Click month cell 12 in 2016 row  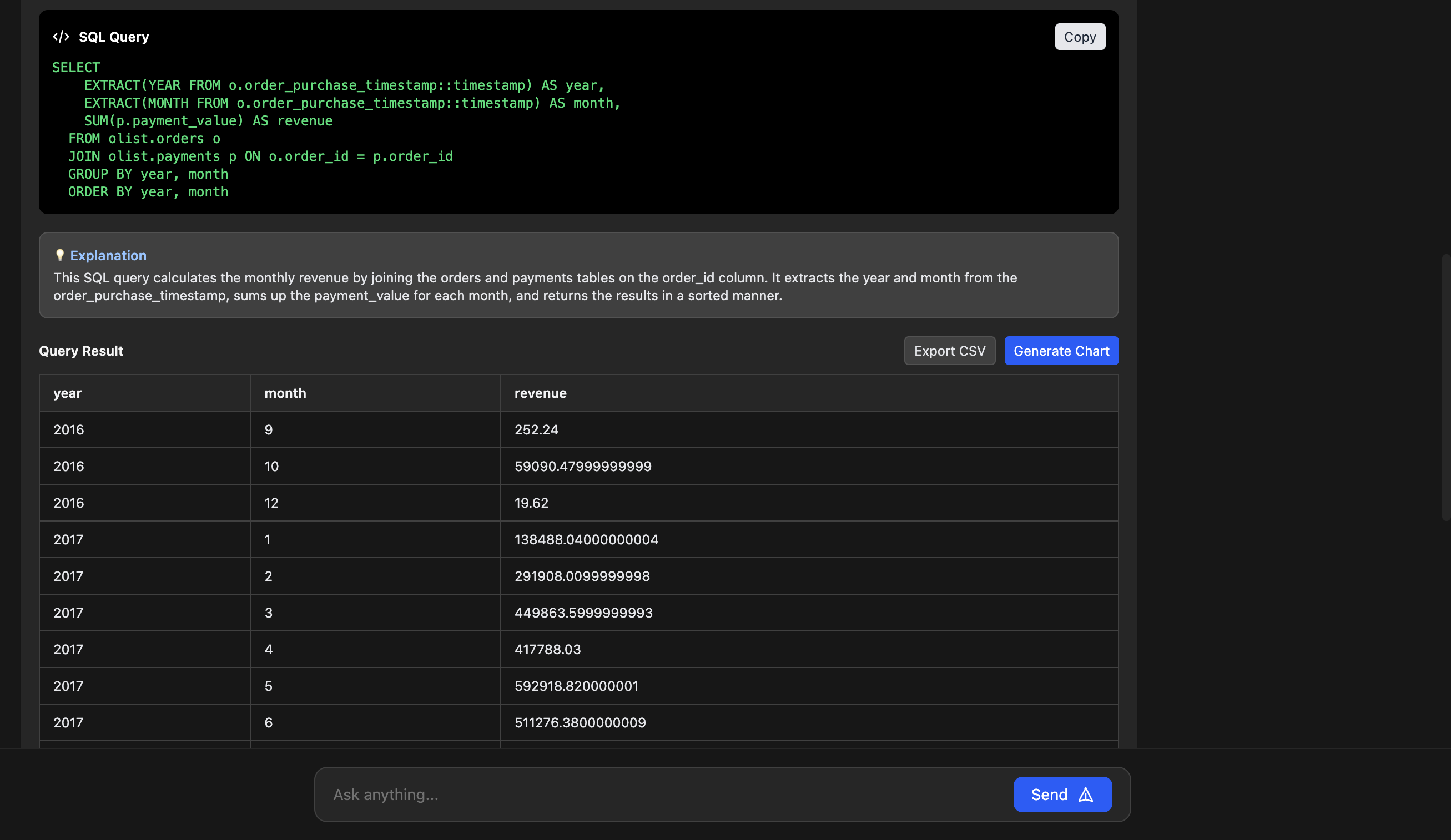pos(375,503)
